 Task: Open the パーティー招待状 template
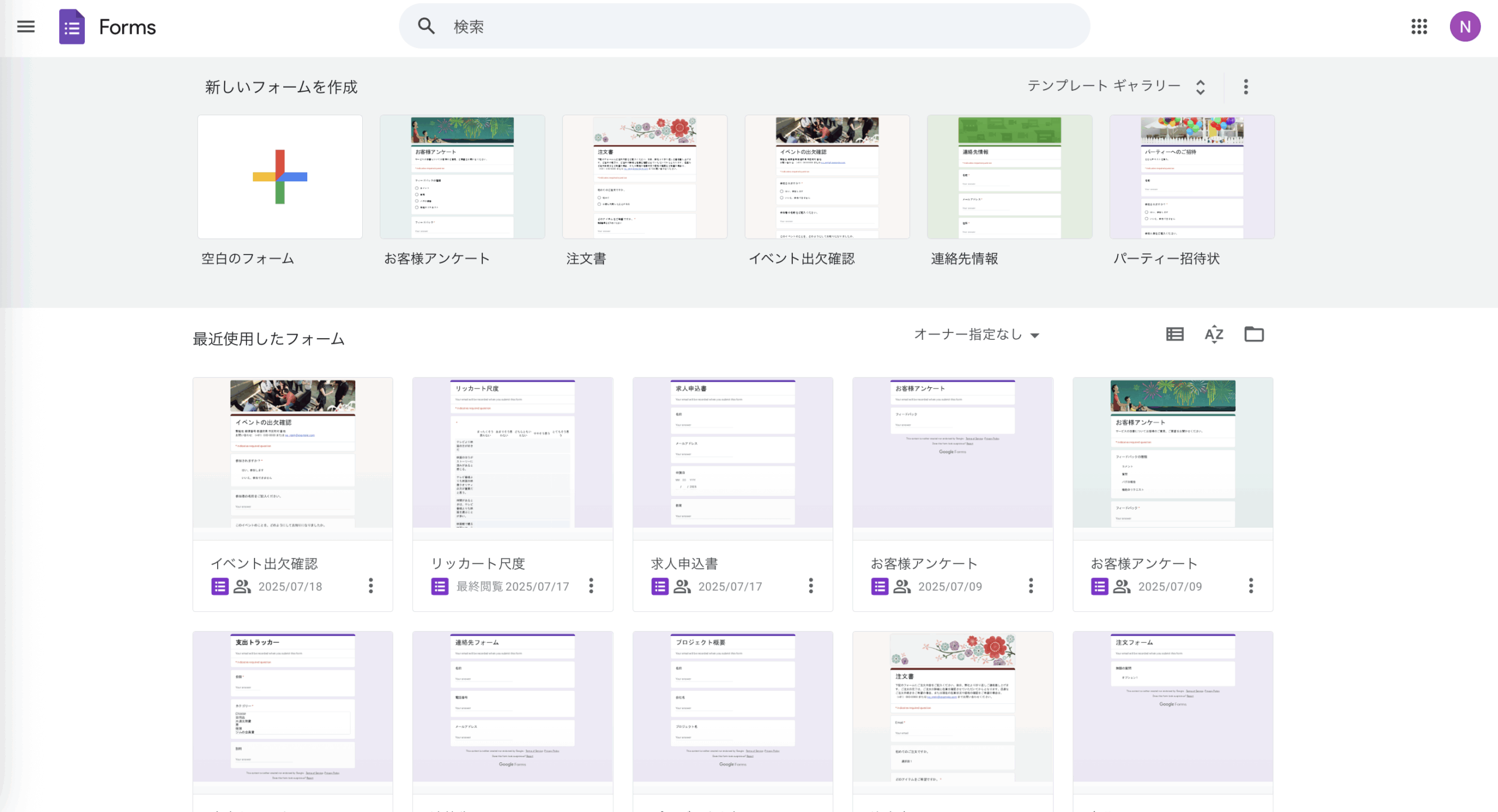click(1191, 177)
